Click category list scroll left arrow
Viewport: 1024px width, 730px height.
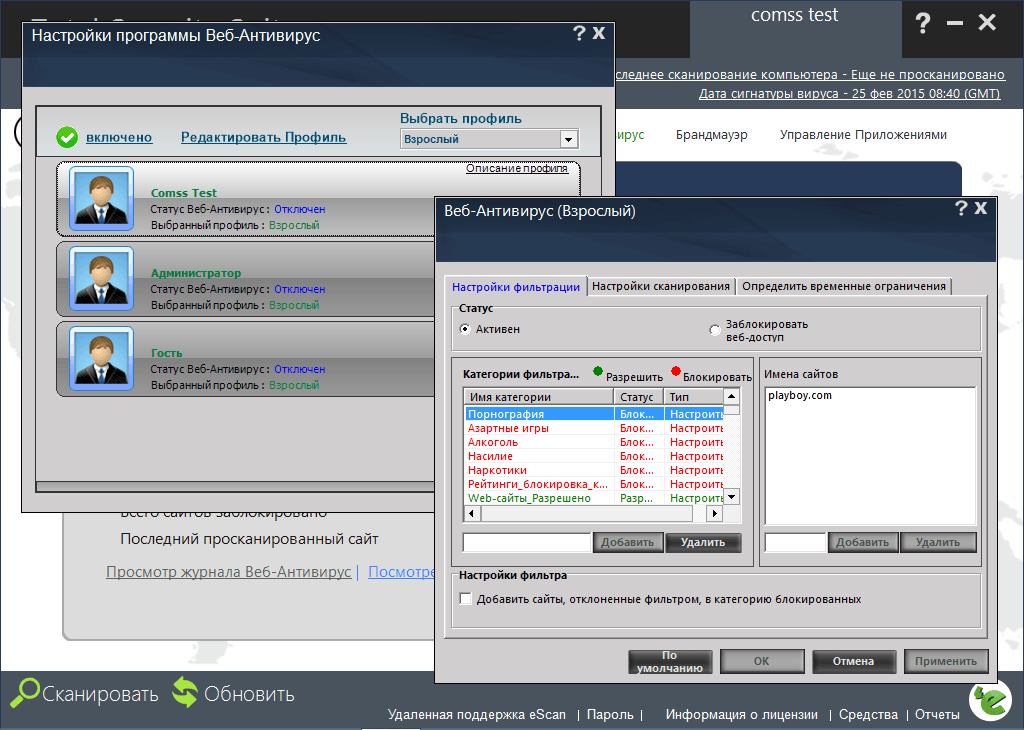coord(472,514)
